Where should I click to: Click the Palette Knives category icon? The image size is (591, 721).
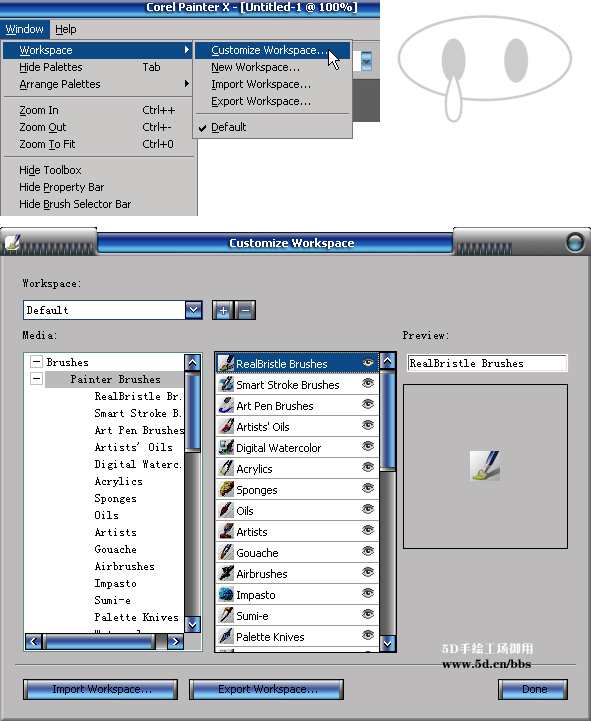pos(226,636)
